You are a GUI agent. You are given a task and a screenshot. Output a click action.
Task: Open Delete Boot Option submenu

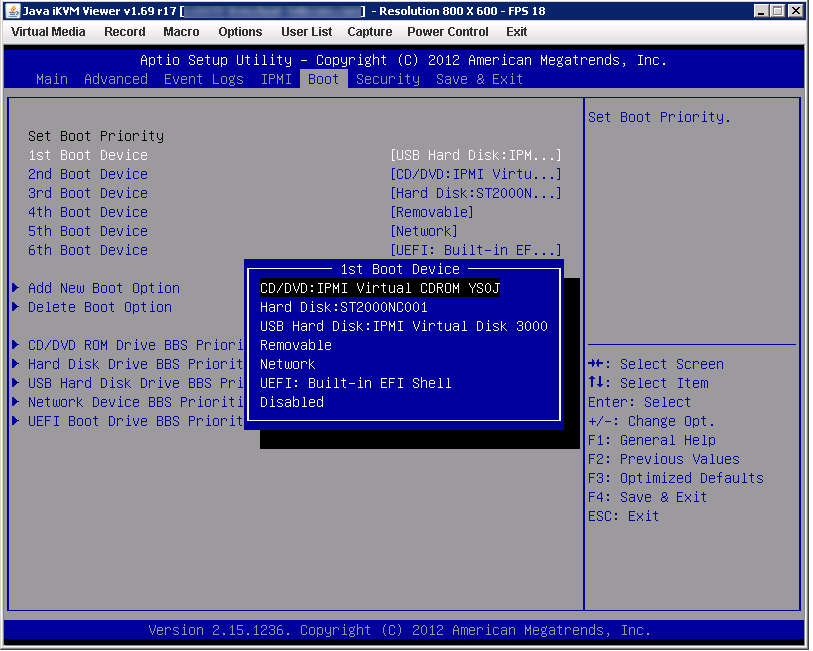tap(100, 307)
